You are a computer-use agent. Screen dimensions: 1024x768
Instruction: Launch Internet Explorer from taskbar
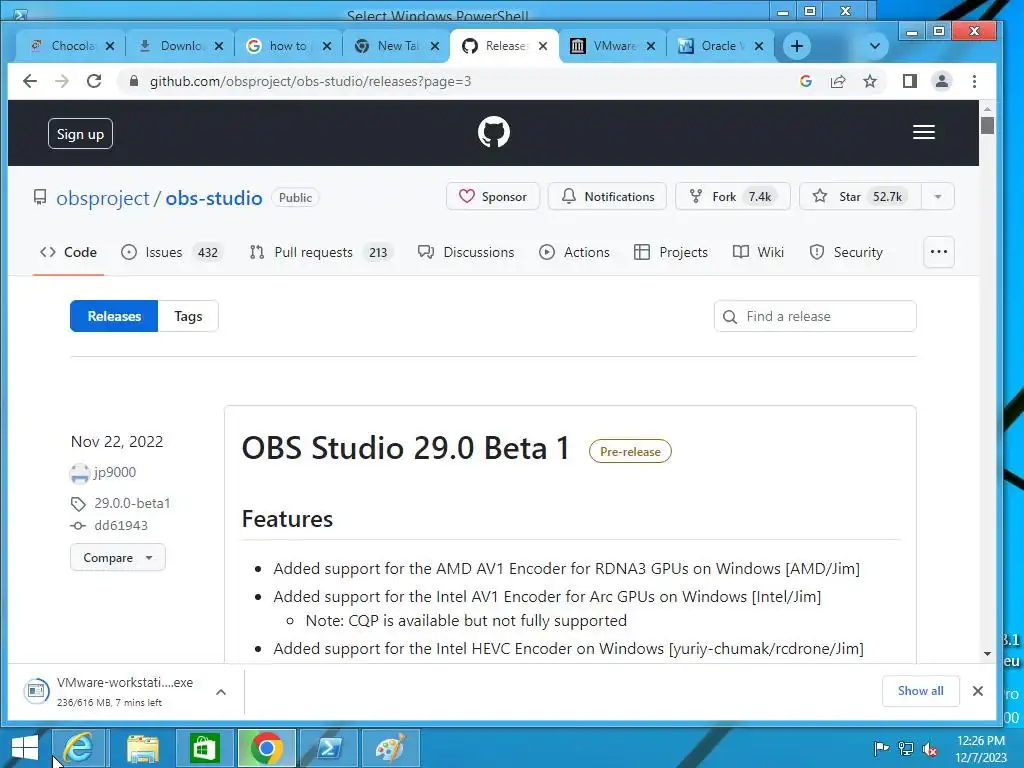click(78, 748)
